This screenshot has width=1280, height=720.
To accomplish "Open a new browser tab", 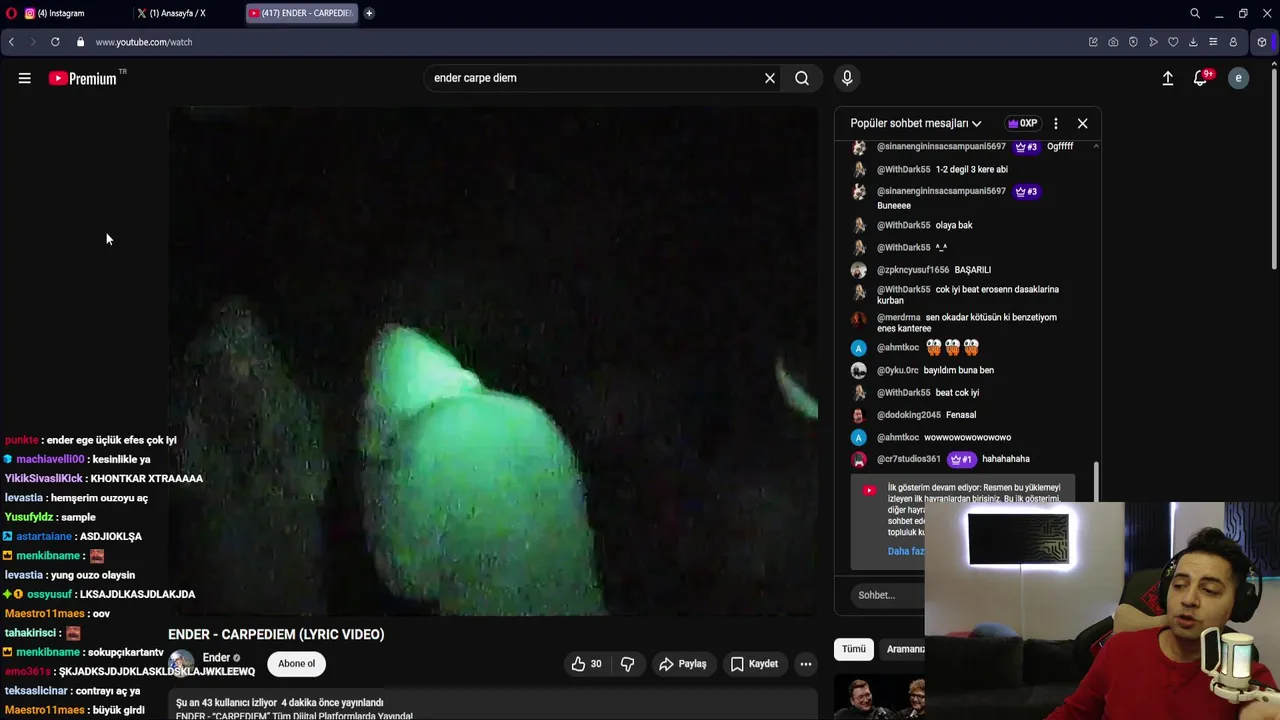I will coord(369,13).
